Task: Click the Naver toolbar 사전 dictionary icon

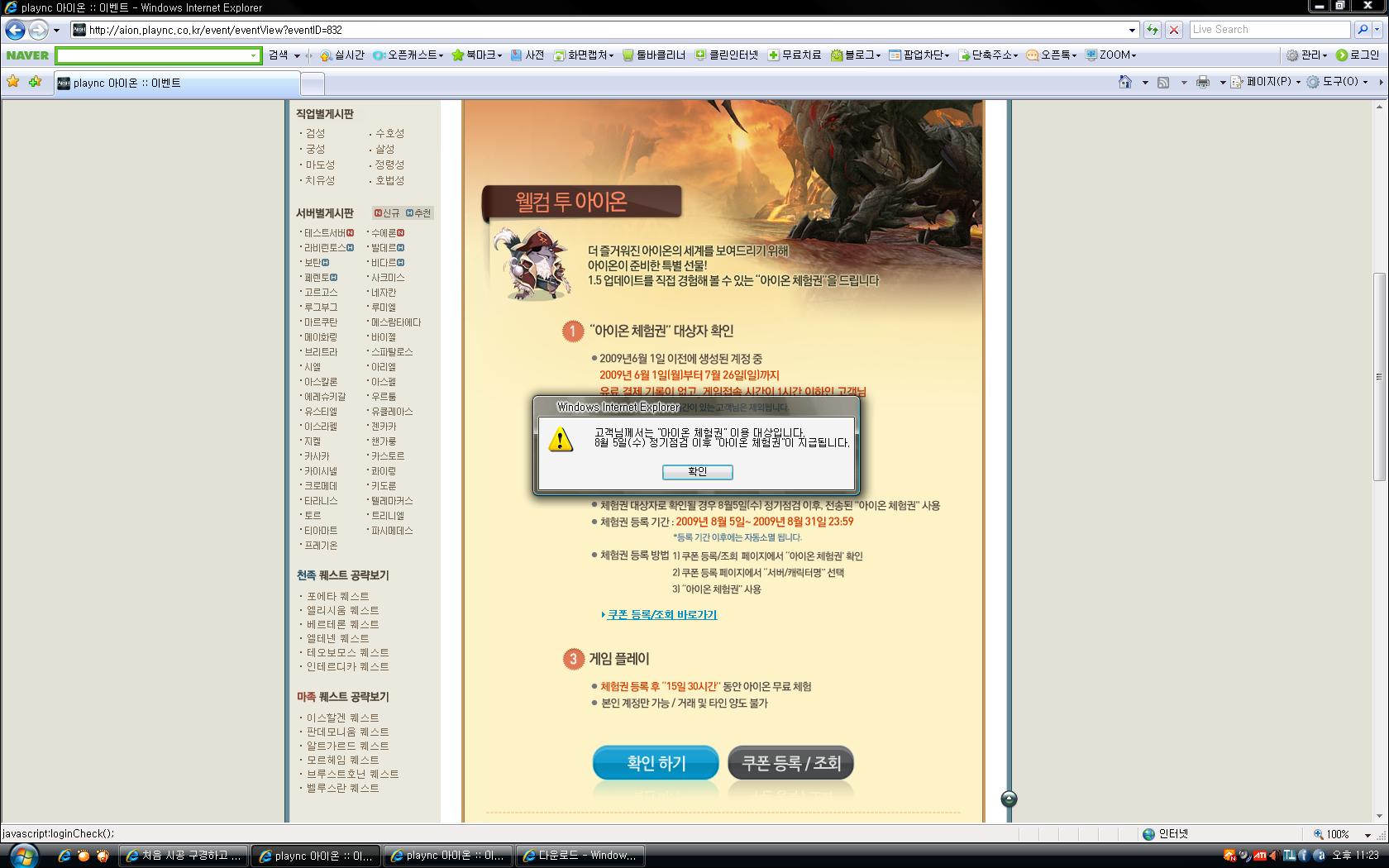Action: coord(527,55)
